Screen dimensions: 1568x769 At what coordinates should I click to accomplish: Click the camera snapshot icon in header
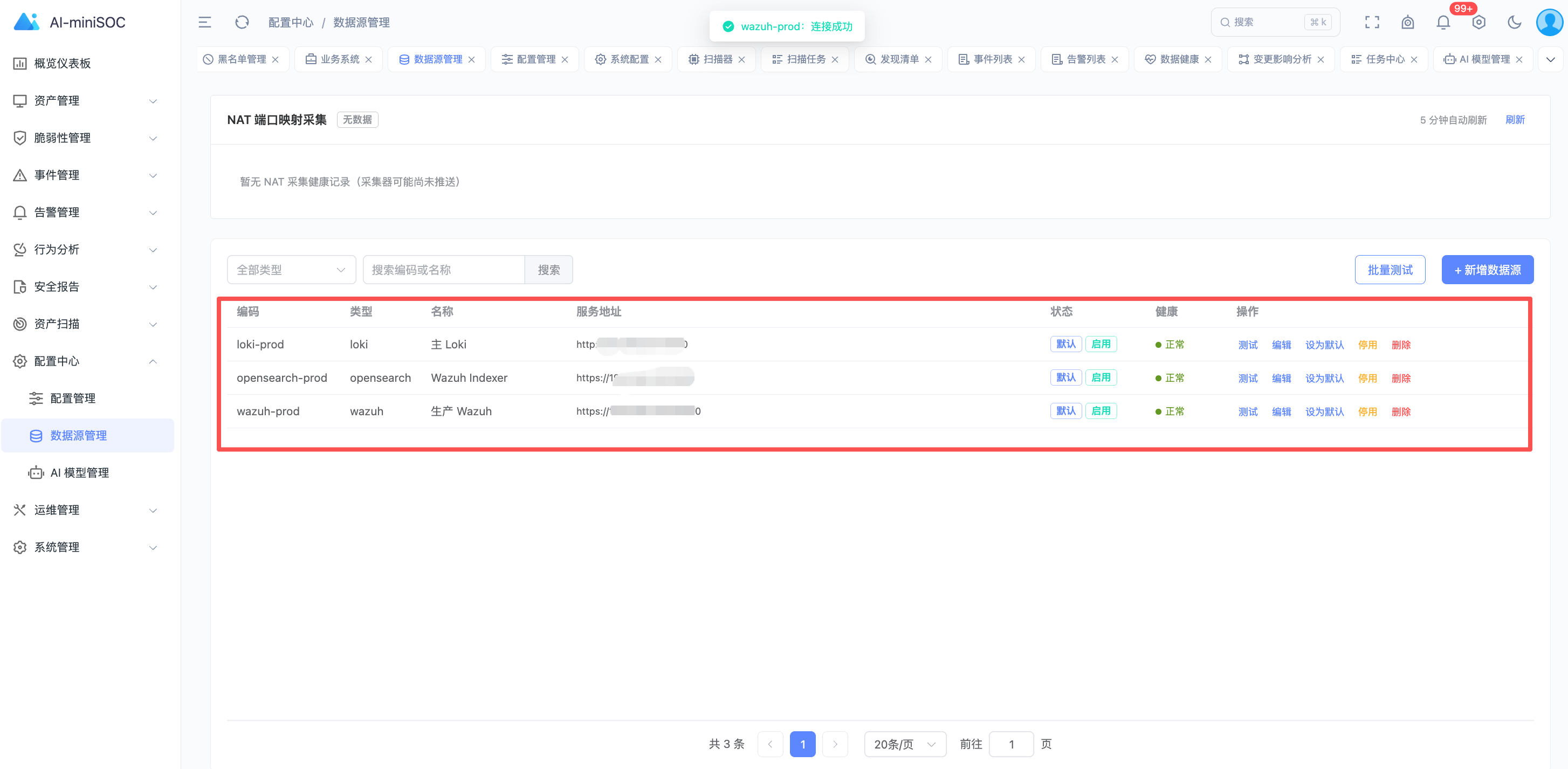[x=1407, y=23]
